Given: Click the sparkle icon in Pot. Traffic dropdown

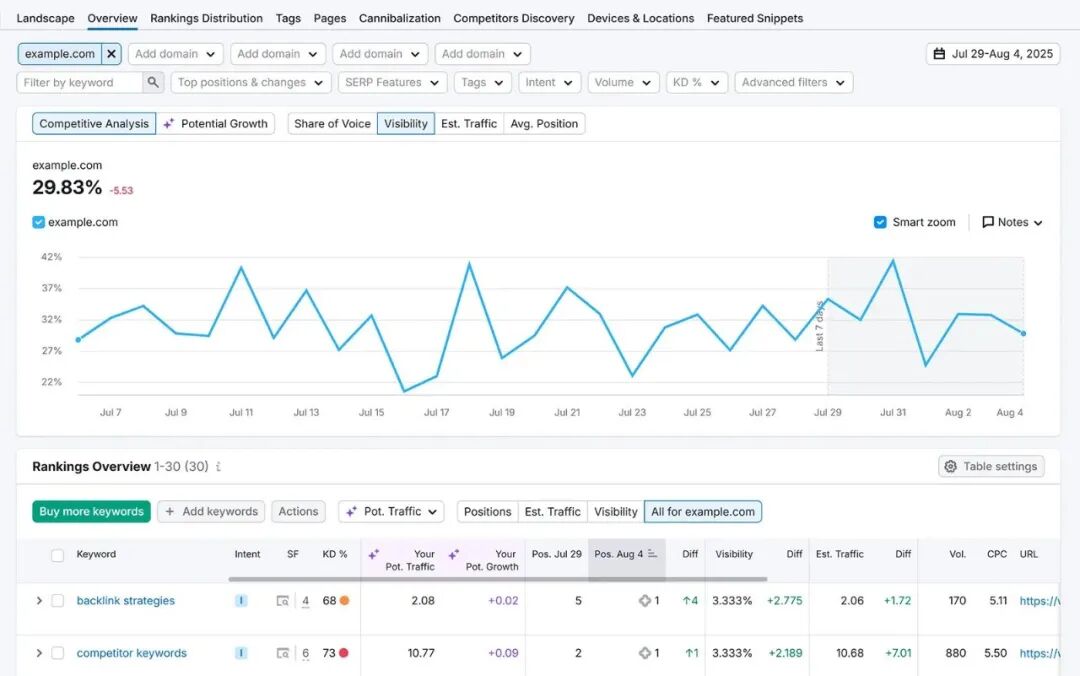Looking at the screenshot, I should pos(351,511).
